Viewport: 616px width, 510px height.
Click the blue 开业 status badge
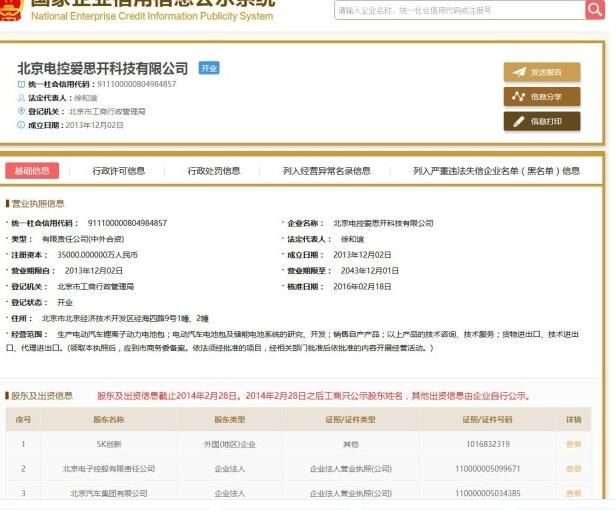pyautogui.click(x=209, y=68)
